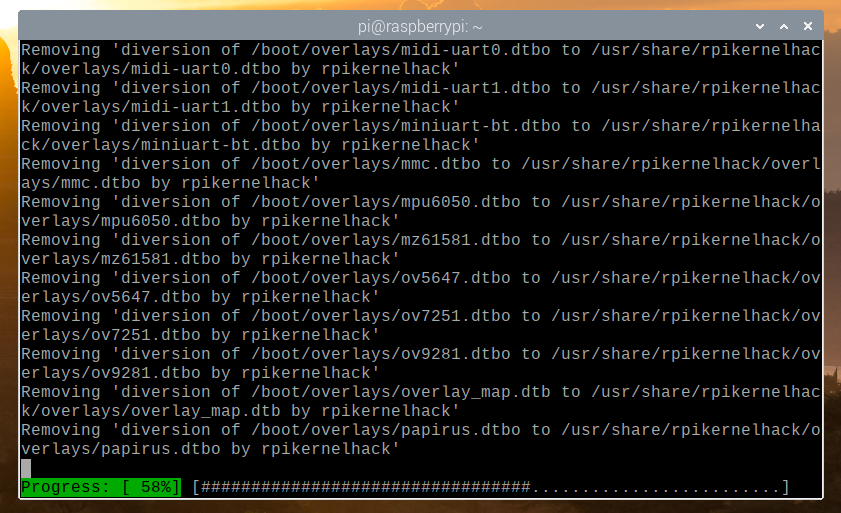Click 'k/overlays/overlay_map.dtb by rpikernelhack' line

tap(240, 411)
